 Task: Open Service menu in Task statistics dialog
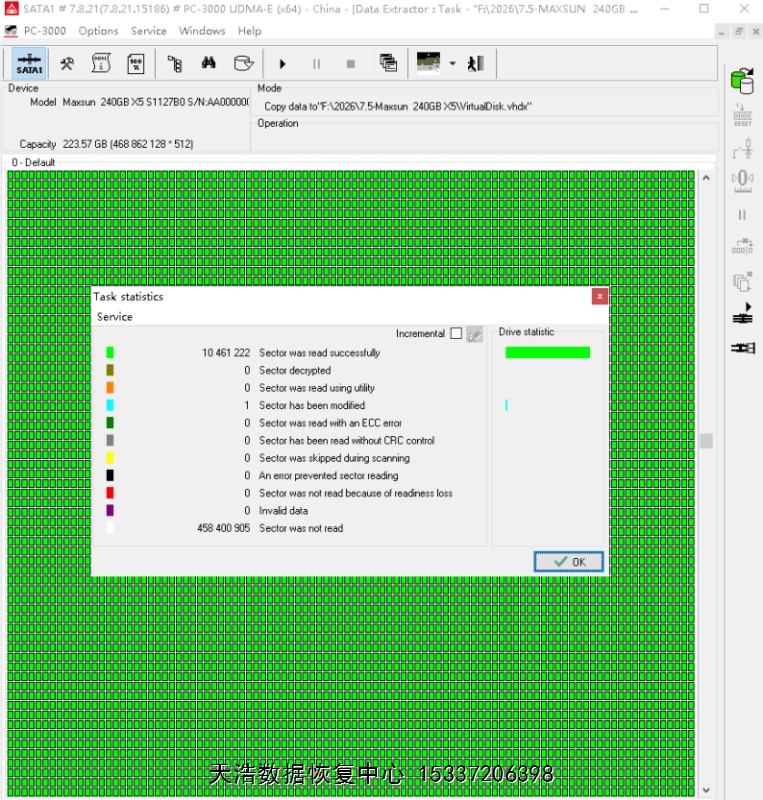[x=115, y=317]
